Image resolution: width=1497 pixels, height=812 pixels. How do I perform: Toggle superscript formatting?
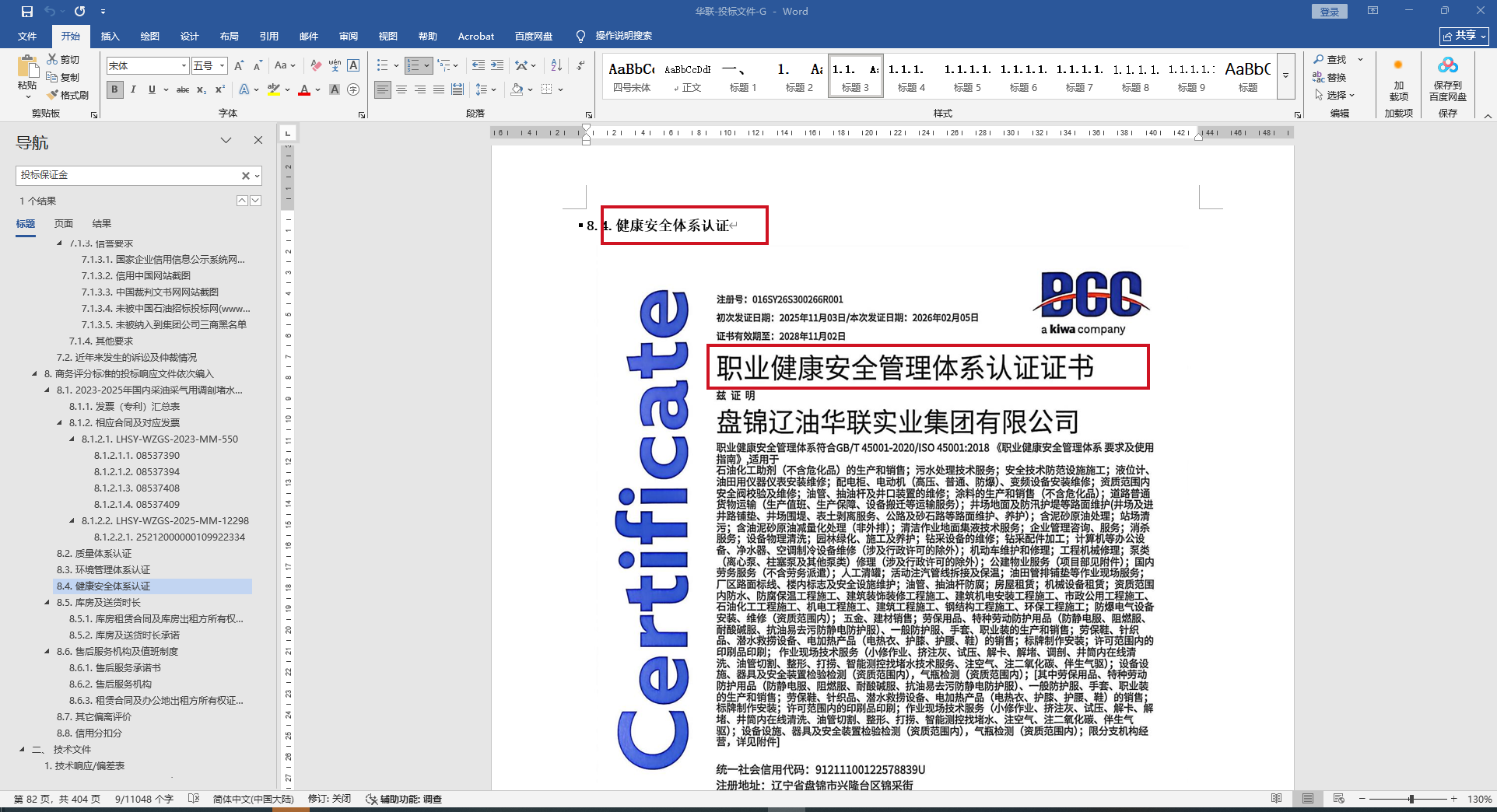[x=220, y=89]
